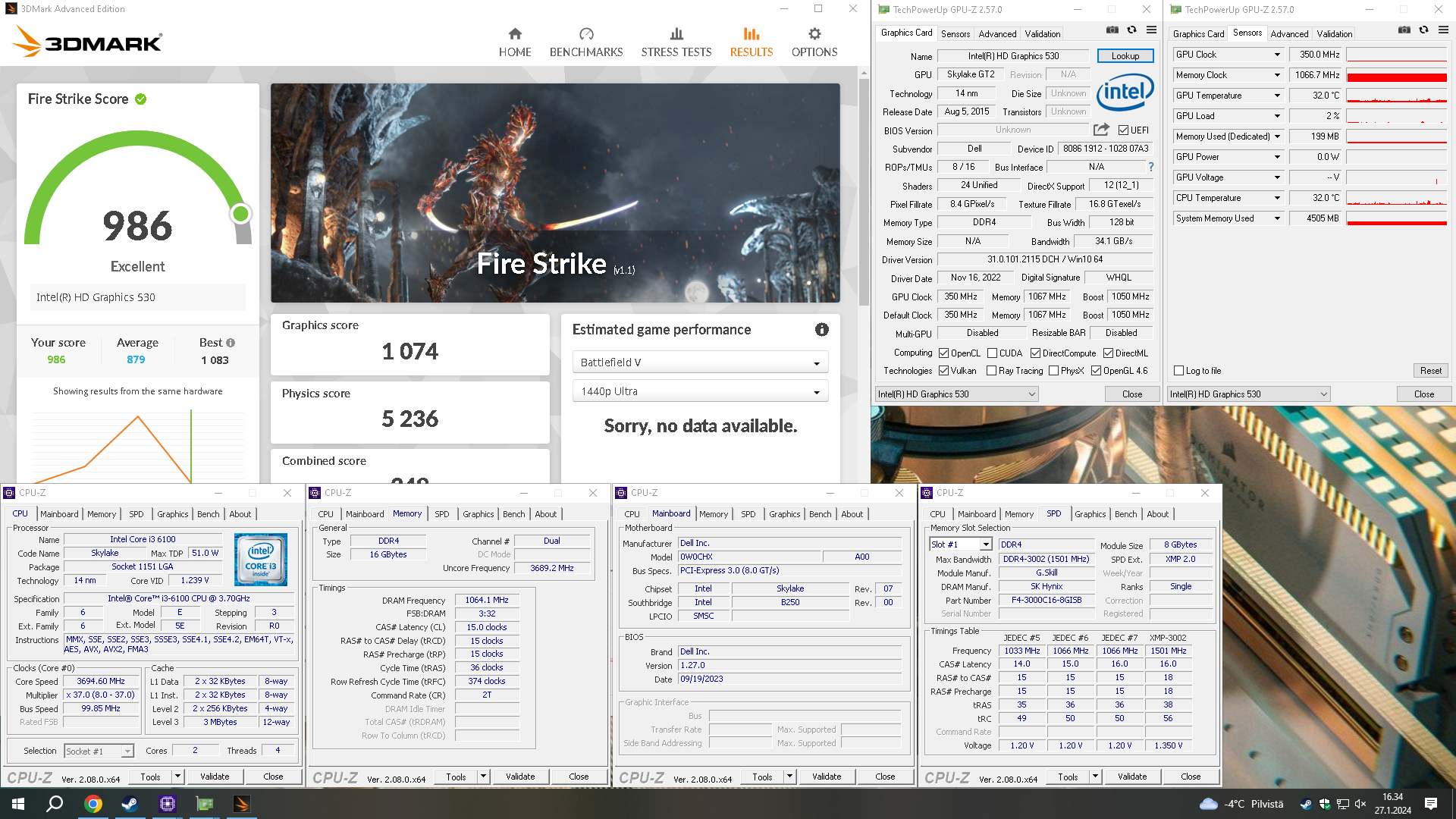Click Windows Start button
The height and width of the screenshot is (819, 1456).
[x=18, y=804]
